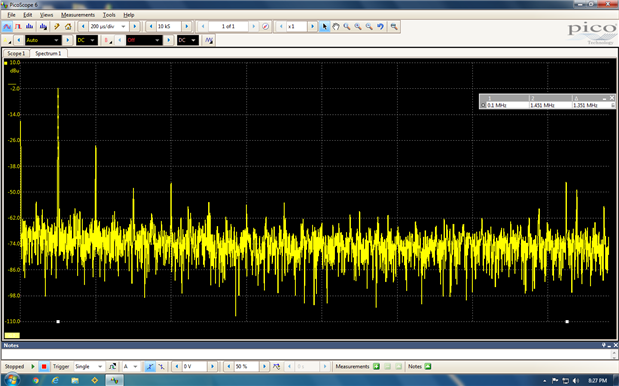Open the Single trigger mode dropdown

coord(89,367)
